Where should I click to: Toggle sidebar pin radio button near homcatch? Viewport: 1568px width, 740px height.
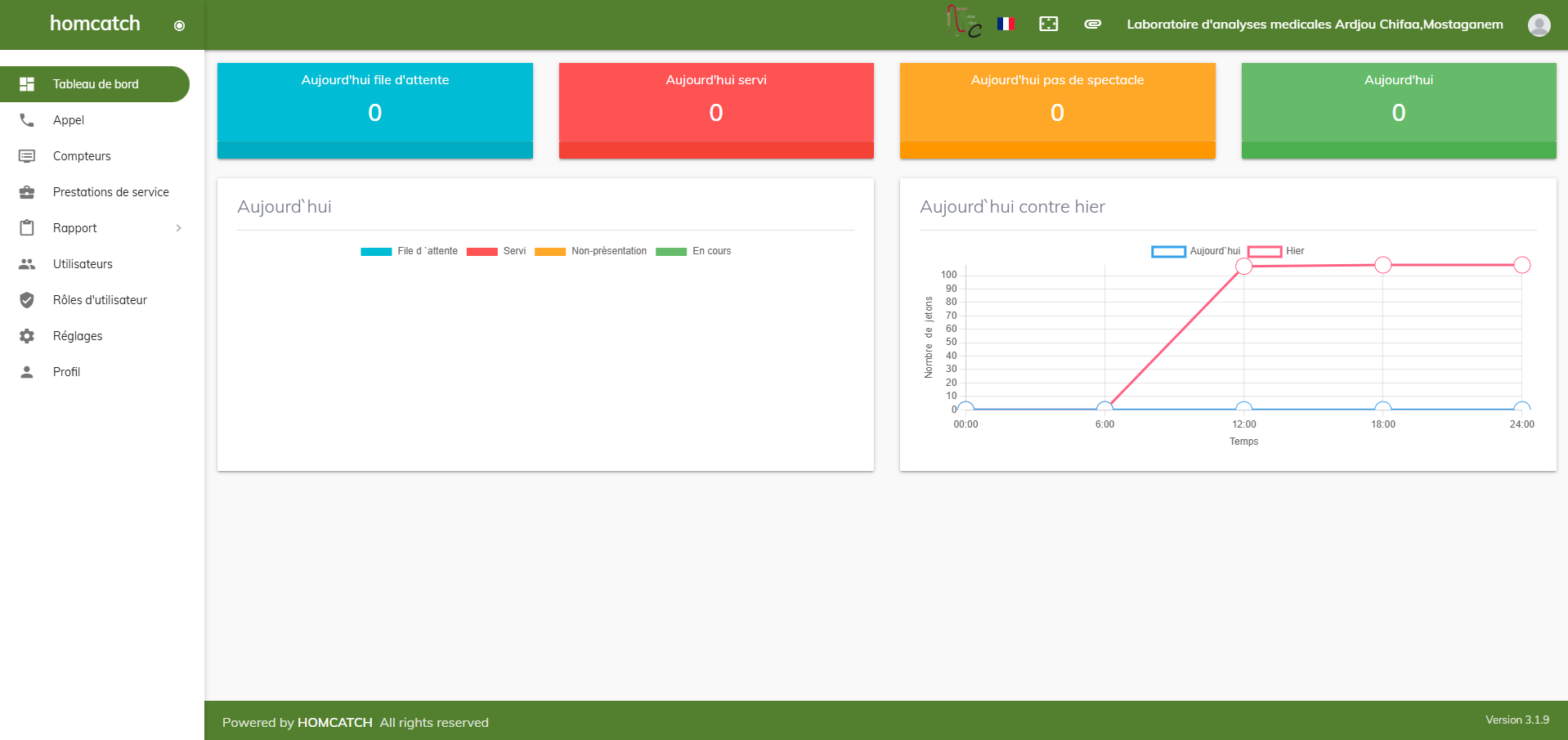coord(179,25)
